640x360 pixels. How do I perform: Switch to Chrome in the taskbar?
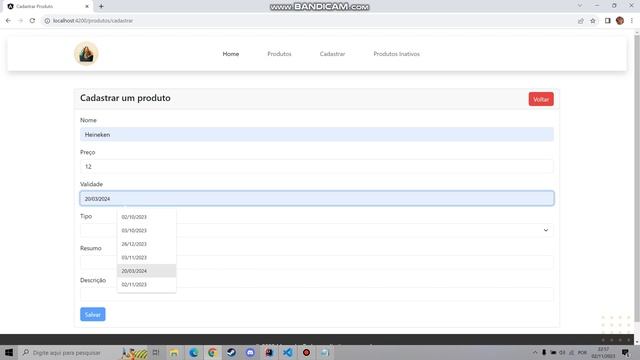click(212, 353)
